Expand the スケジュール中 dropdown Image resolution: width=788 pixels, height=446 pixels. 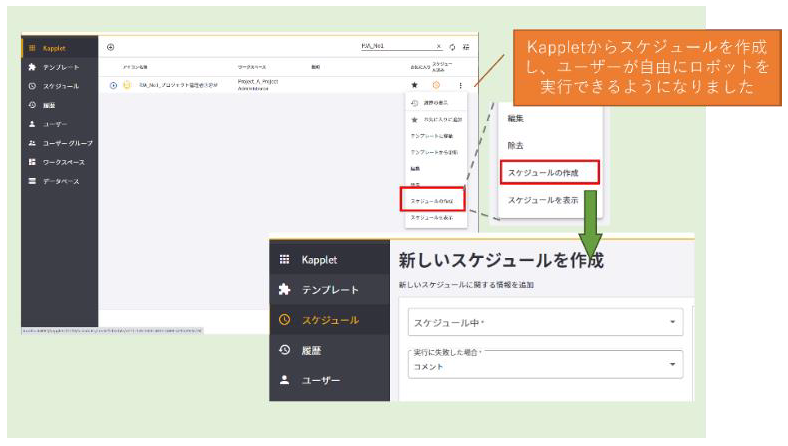pos(545,322)
